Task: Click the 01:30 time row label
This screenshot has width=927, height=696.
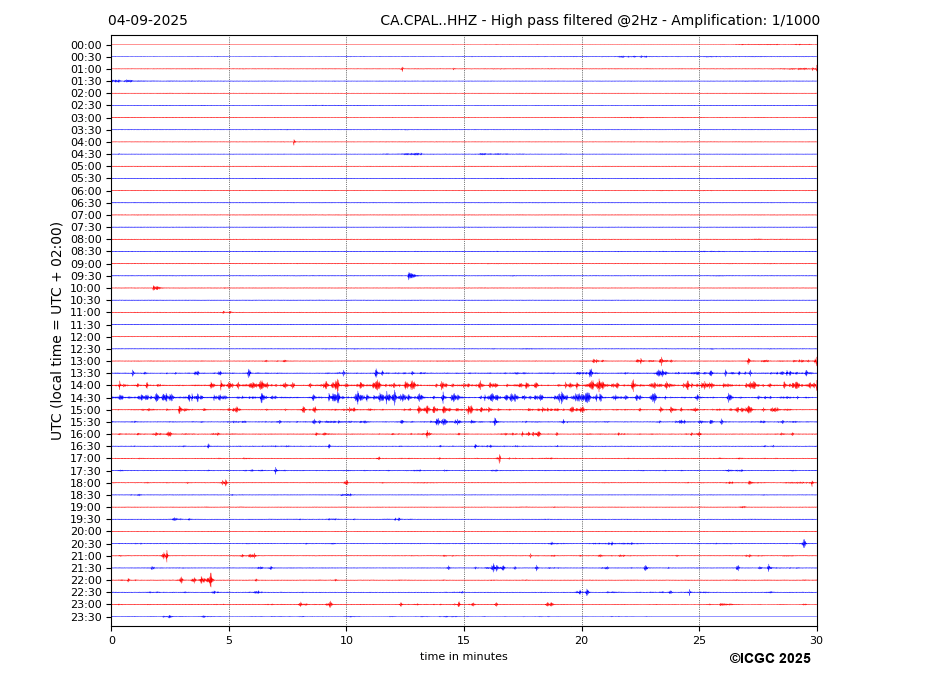Action: [x=86, y=82]
